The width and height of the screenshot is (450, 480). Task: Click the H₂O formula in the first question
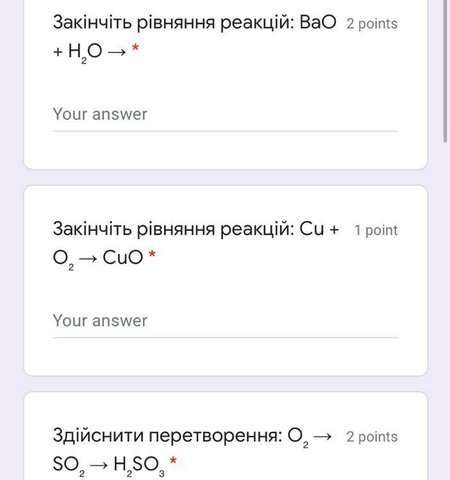[85, 53]
